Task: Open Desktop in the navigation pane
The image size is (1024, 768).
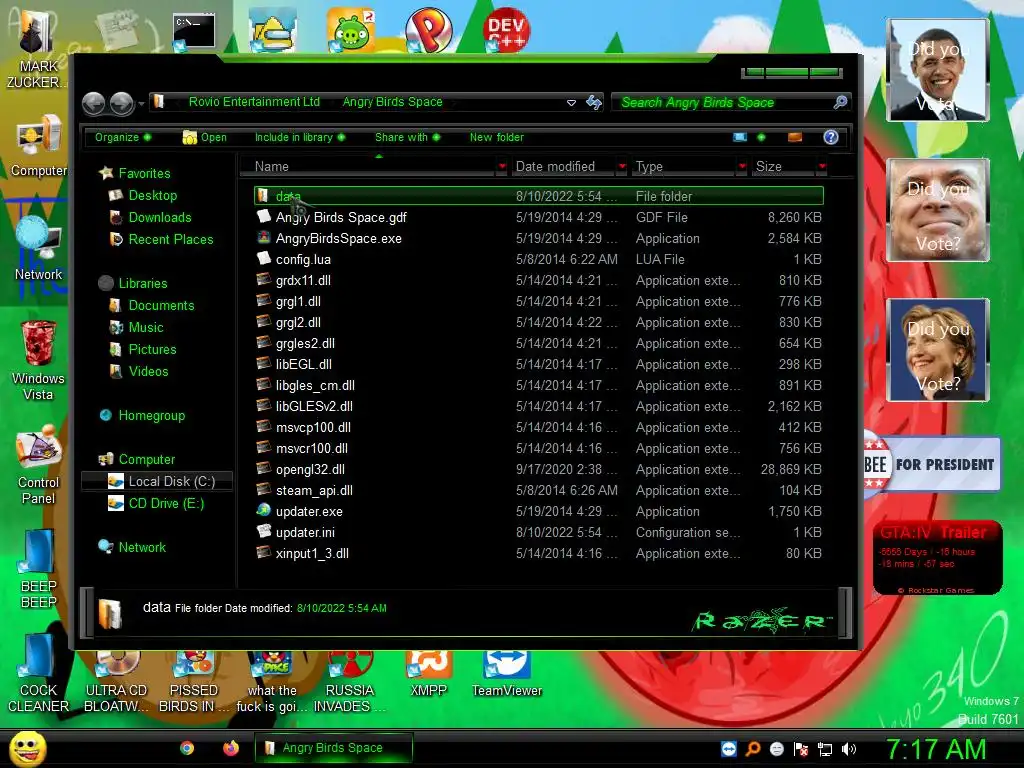Action: tap(153, 195)
